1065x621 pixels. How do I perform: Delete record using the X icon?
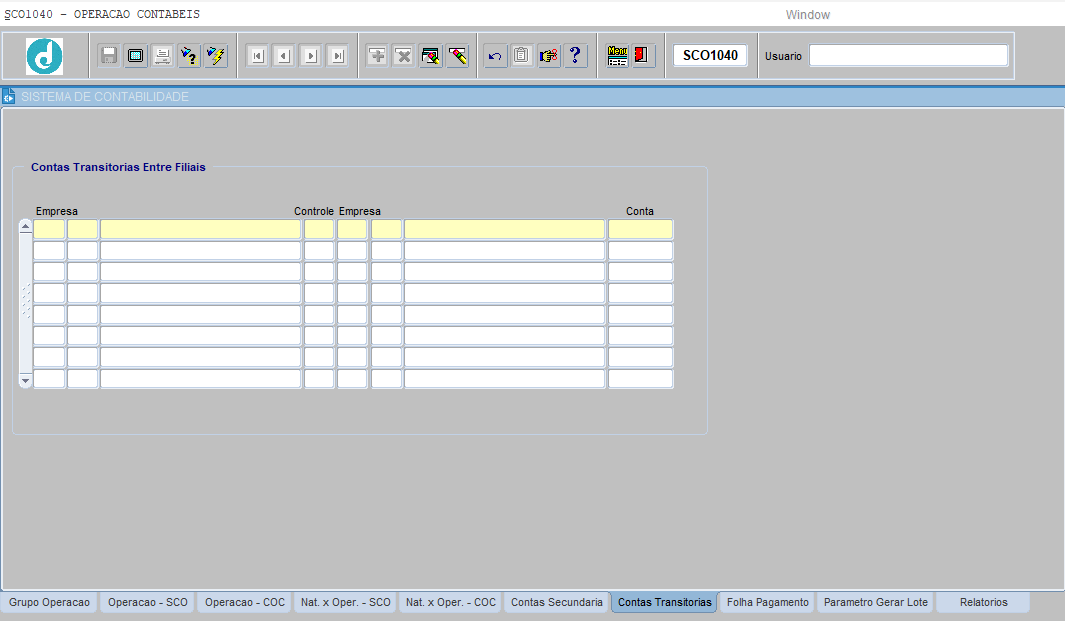(x=404, y=56)
